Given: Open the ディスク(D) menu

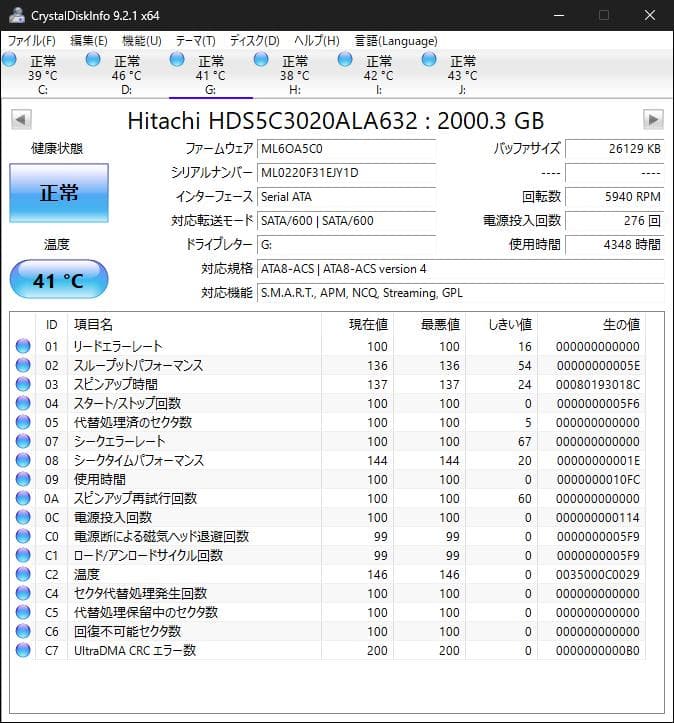Looking at the screenshot, I should pos(254,41).
